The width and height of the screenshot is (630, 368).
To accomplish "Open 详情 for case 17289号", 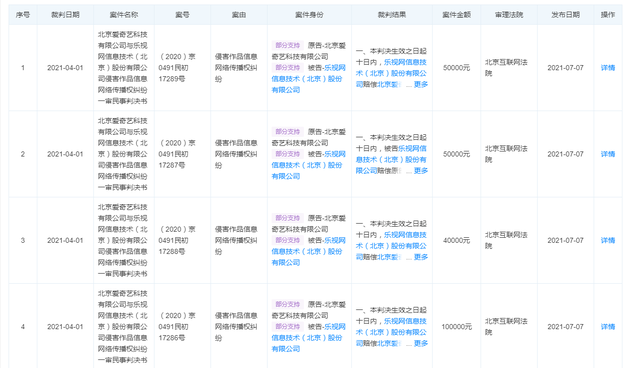I will coord(608,68).
